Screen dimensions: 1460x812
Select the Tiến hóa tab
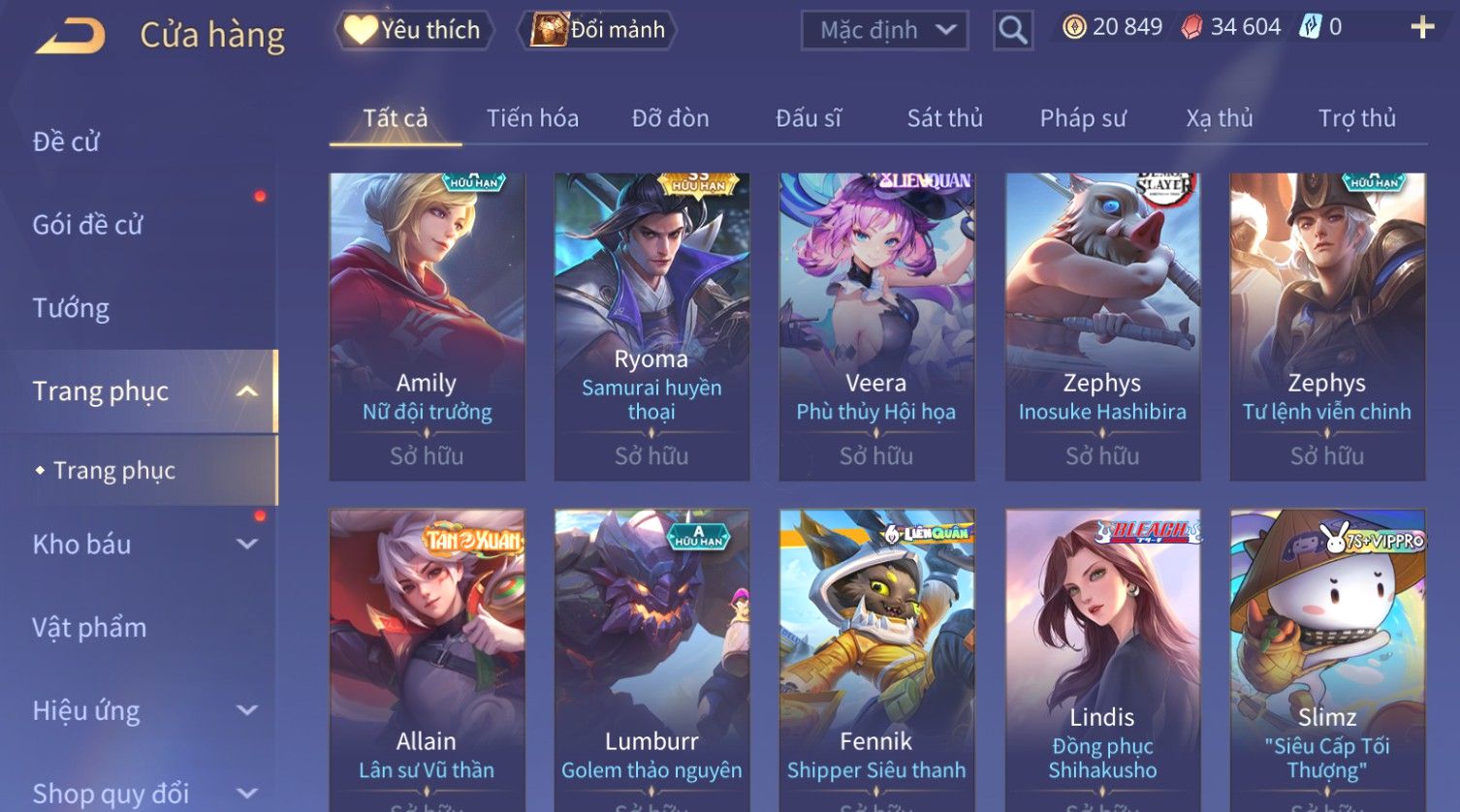tap(532, 118)
